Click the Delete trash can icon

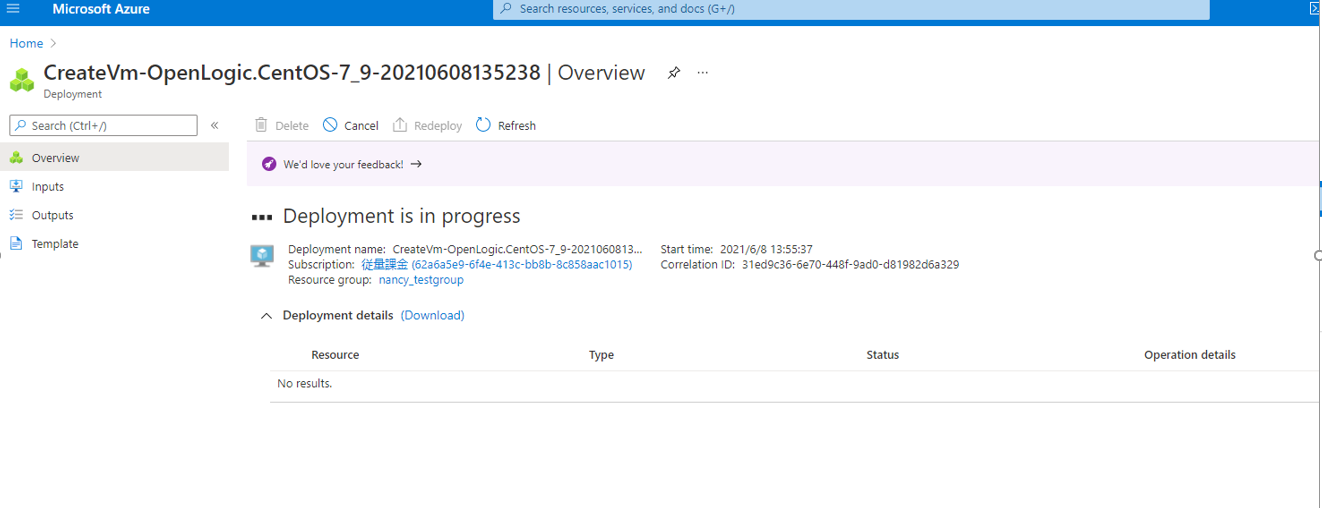261,125
